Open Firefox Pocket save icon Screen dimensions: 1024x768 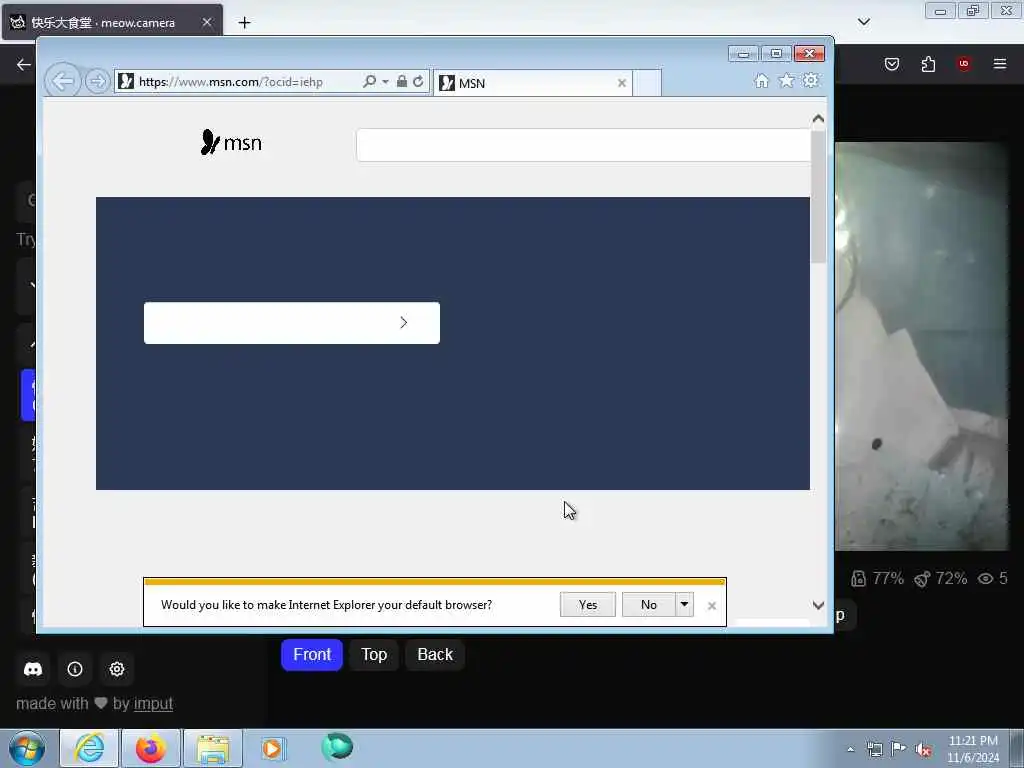tap(892, 64)
